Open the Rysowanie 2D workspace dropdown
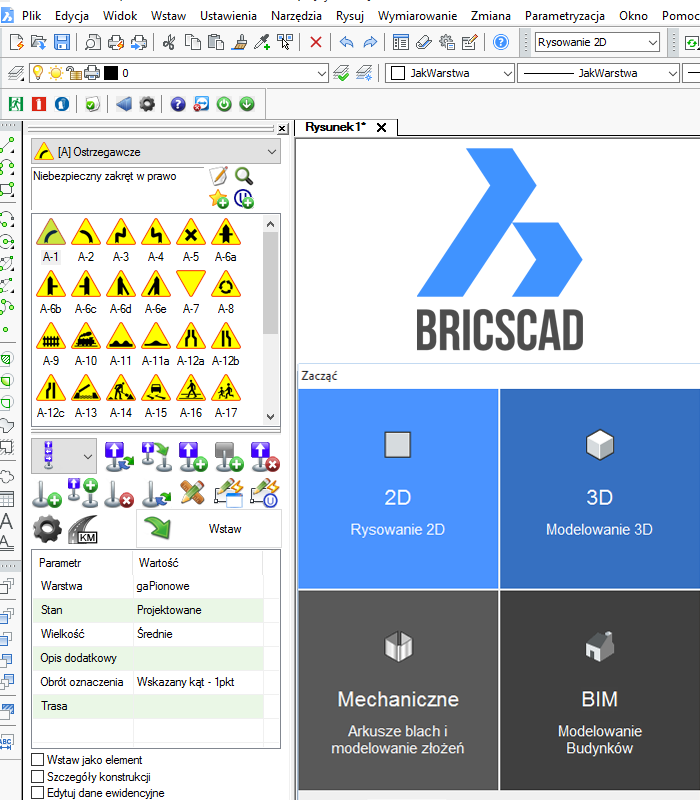 coord(597,42)
